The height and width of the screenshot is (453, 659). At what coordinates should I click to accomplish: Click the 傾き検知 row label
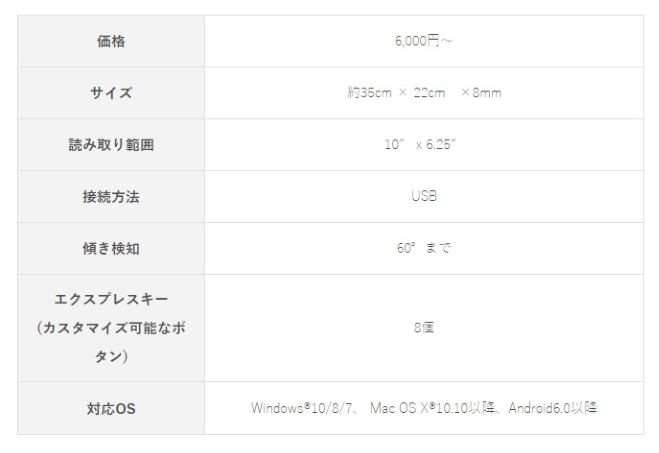click(x=111, y=249)
